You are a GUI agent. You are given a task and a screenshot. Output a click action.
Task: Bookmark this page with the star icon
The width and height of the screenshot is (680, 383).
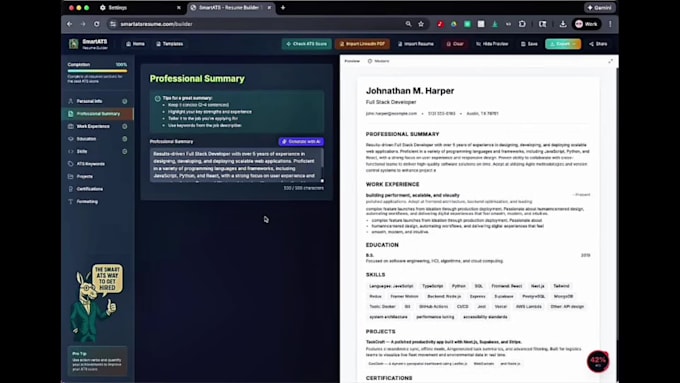coord(421,24)
